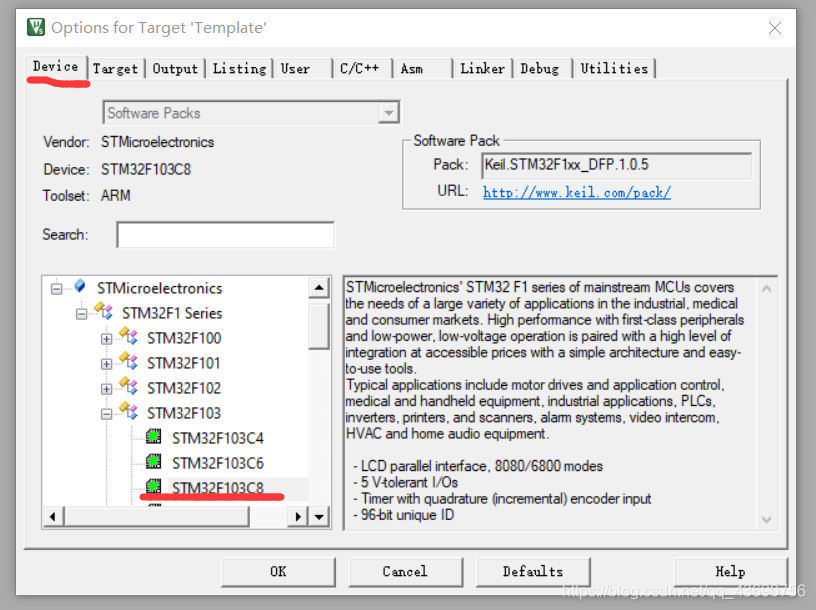Expand the STM32F102 node

(x=106, y=389)
